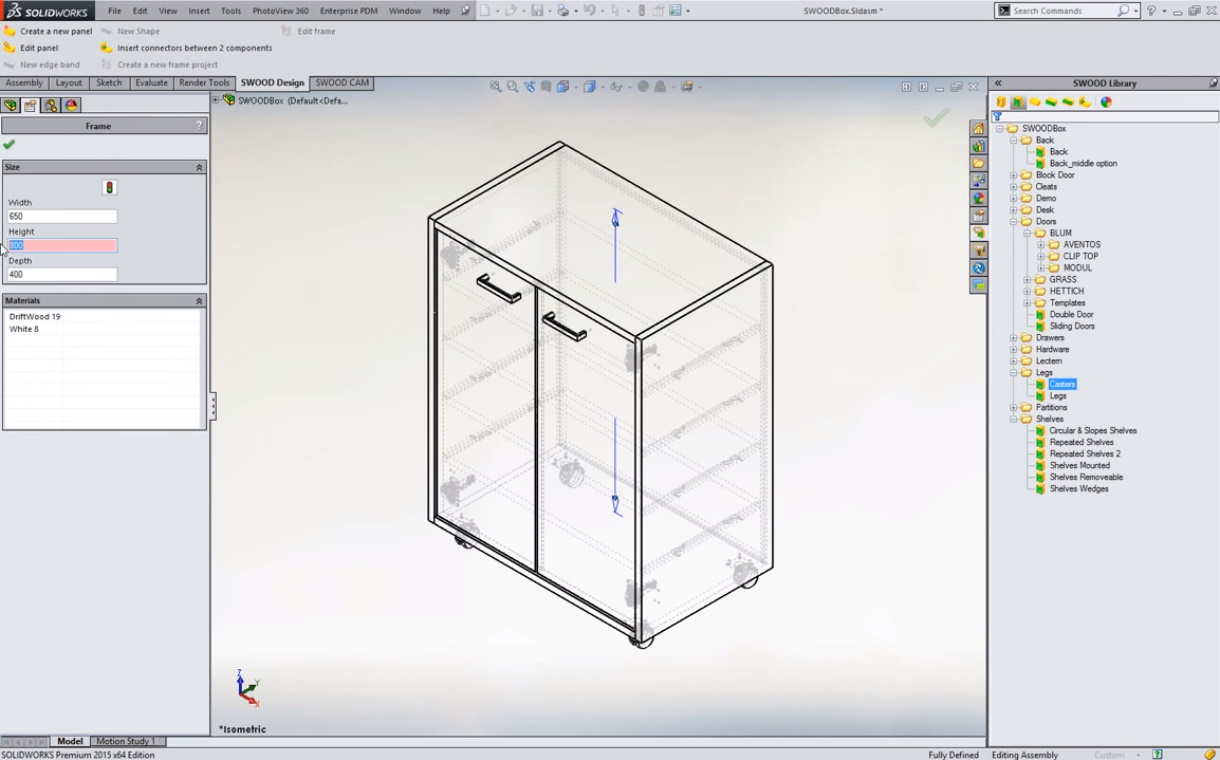The image size is (1220, 760).
Task: Open the Design Library task pane icon
Action: (x=978, y=146)
